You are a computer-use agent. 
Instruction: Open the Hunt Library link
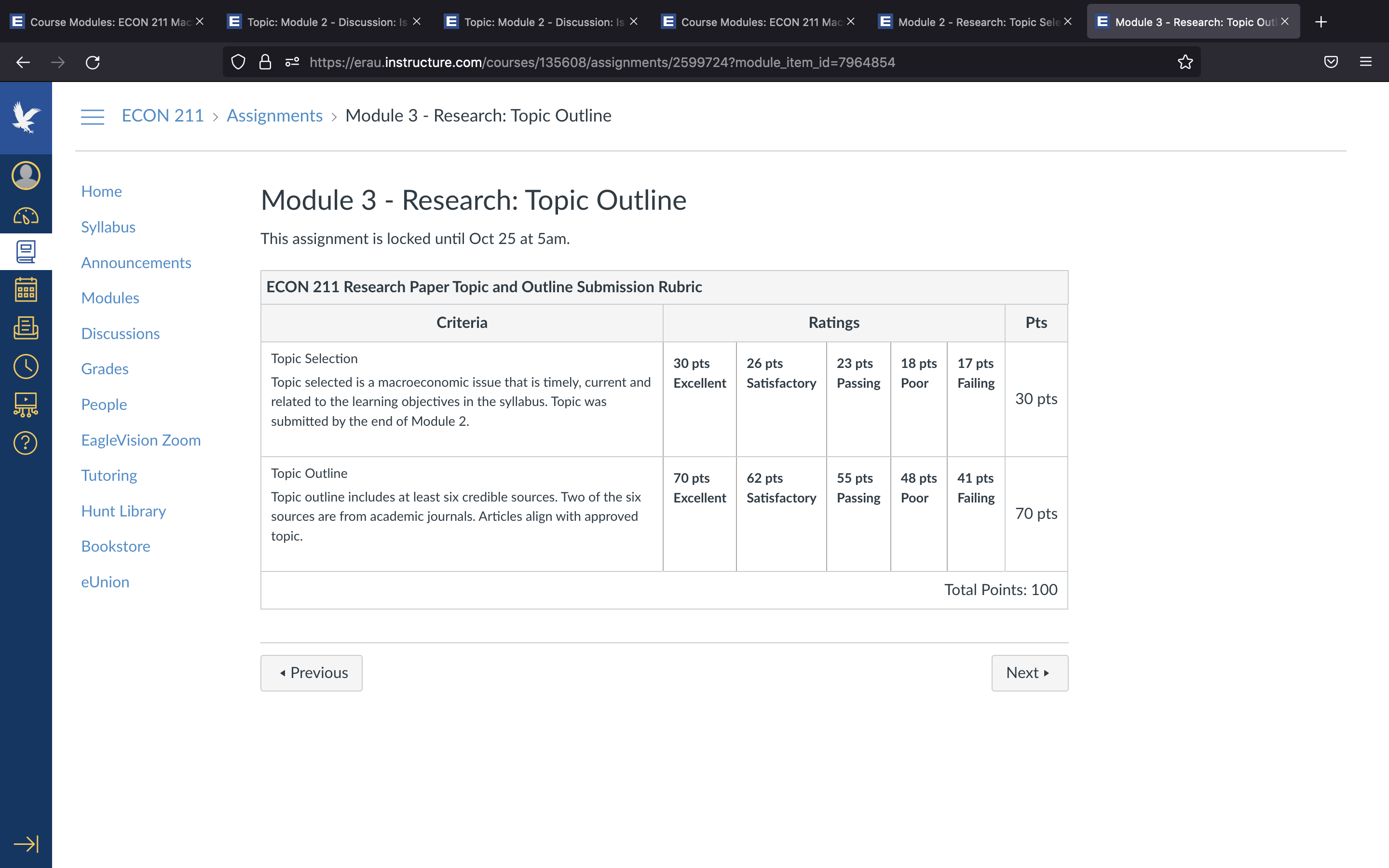coord(123,511)
